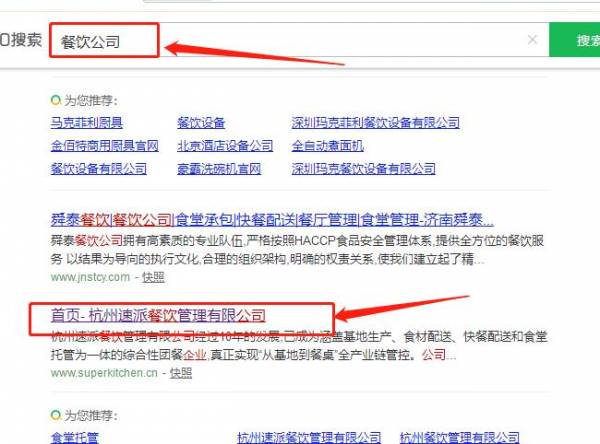The image size is (600, 444).
Task: Open the 食堂托管 recommended link
Action: (x=75, y=437)
